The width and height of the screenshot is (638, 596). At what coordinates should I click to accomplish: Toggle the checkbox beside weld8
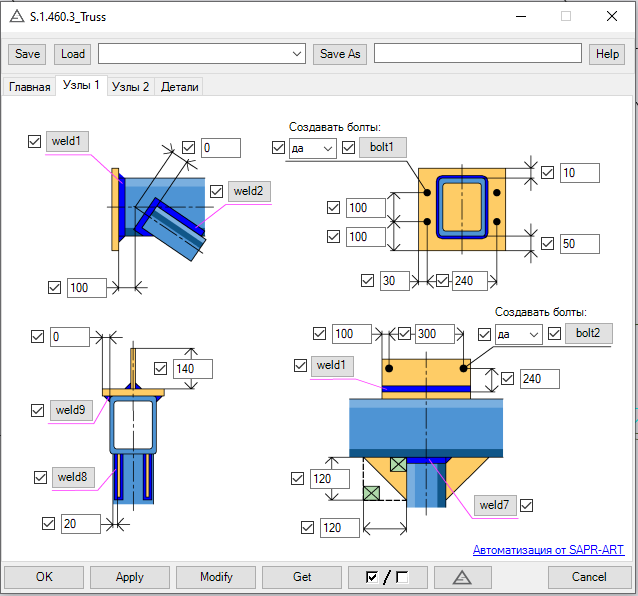[x=40, y=477]
